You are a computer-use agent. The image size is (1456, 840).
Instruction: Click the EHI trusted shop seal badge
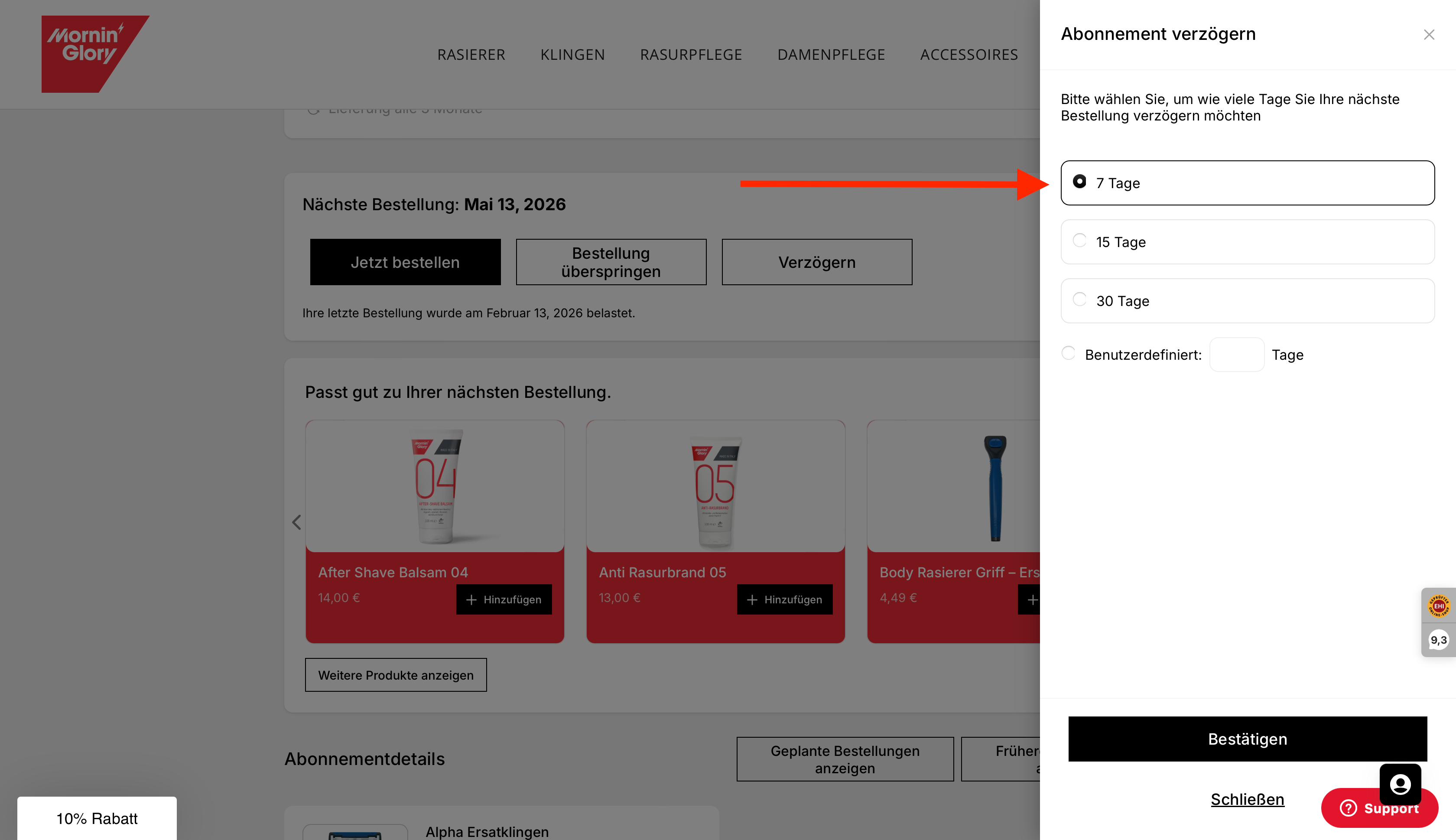tap(1438, 605)
